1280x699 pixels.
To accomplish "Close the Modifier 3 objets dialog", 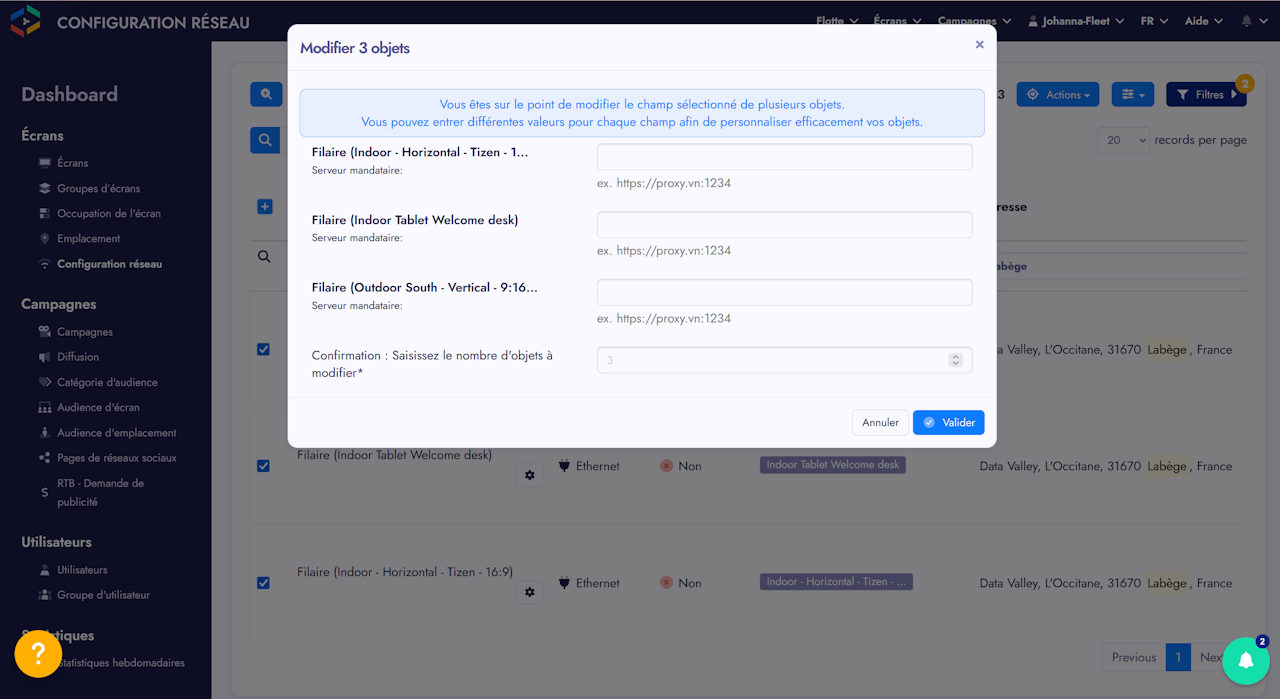I will click(979, 45).
